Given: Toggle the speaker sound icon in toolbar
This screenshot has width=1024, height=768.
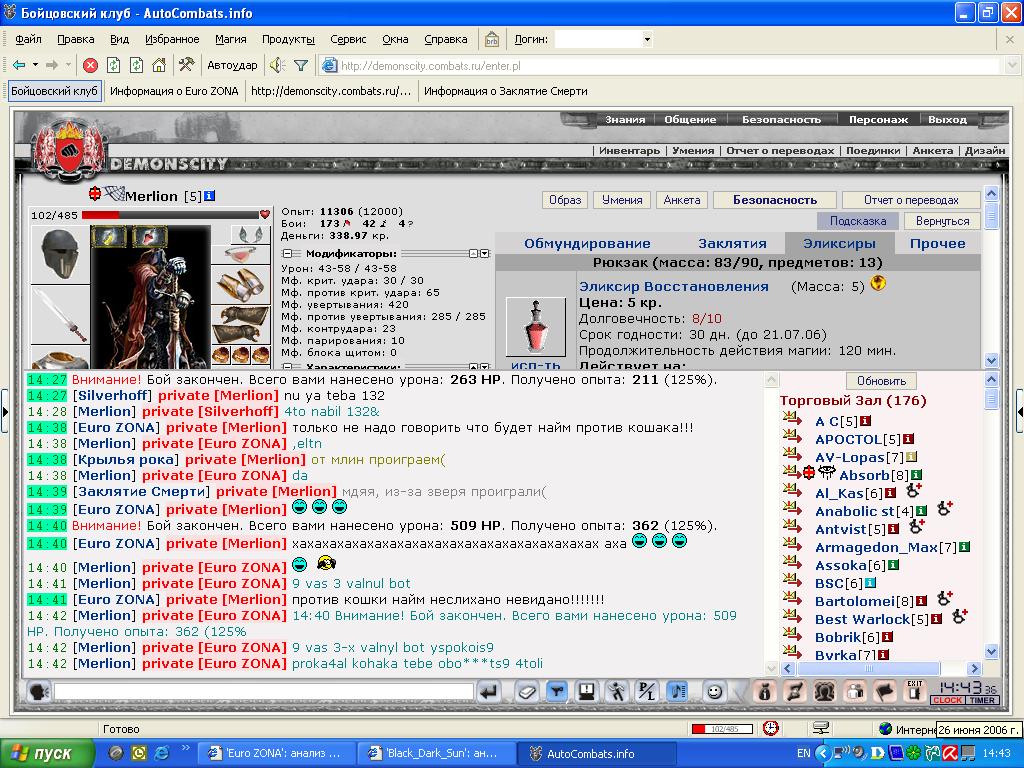Looking at the screenshot, I should pyautogui.click(x=278, y=65).
